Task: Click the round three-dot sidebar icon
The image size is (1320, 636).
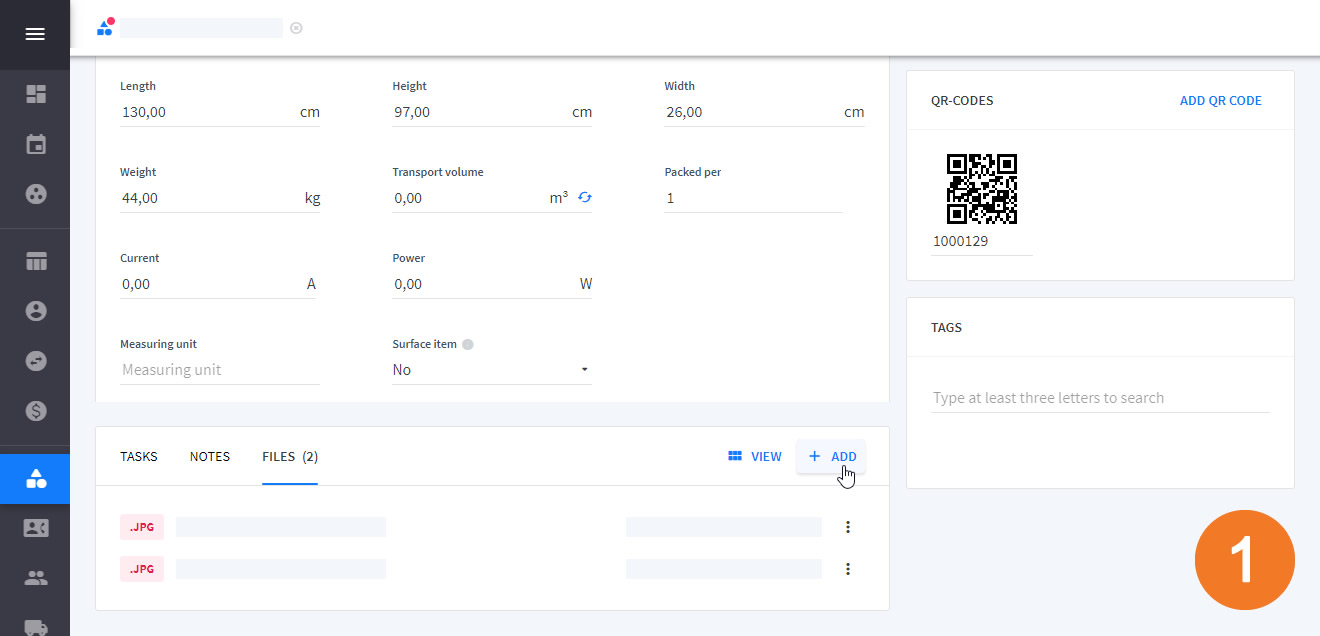Action: 36,194
